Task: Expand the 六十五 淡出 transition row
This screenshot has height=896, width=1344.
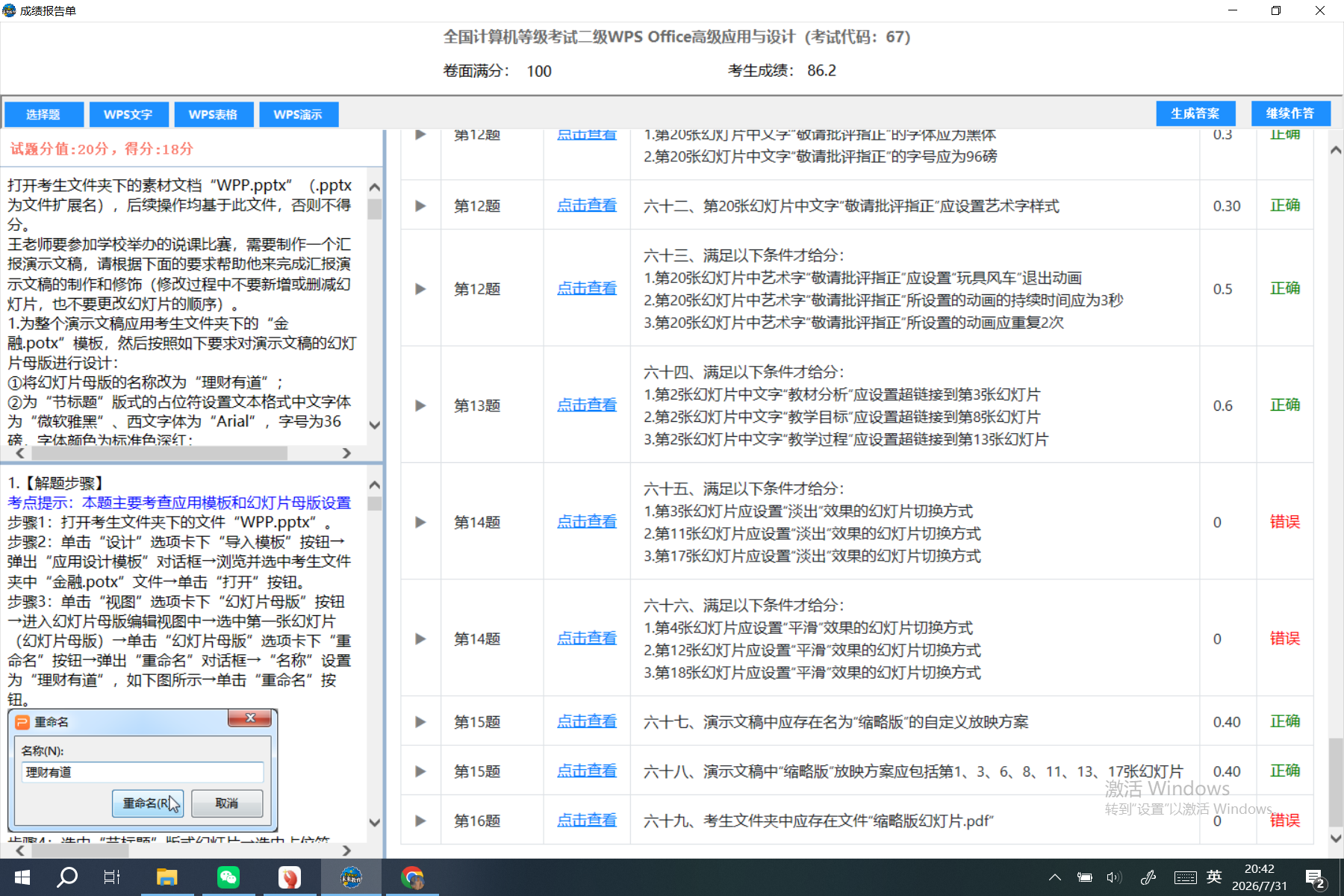Action: (x=420, y=522)
